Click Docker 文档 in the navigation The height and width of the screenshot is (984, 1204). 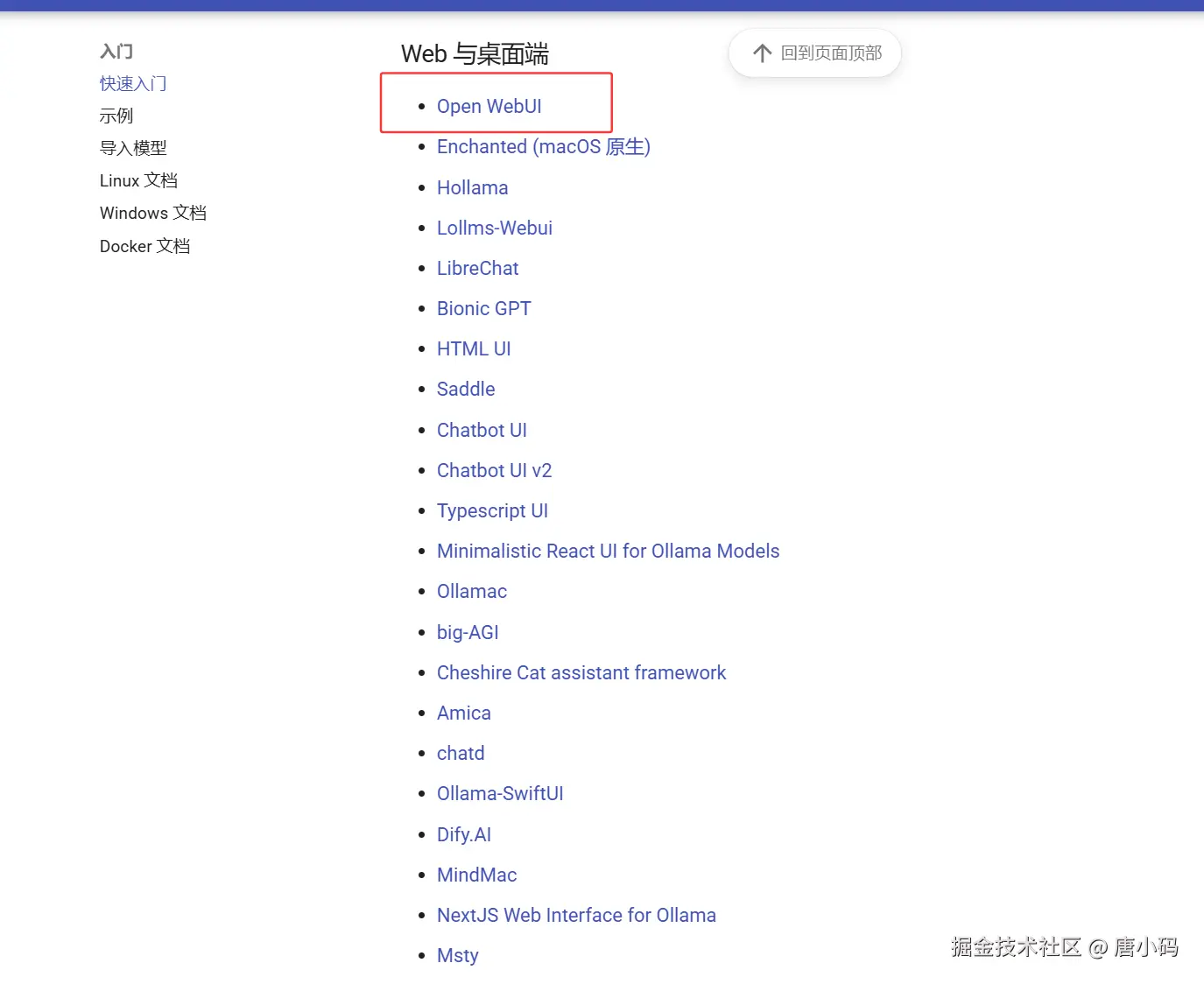pyautogui.click(x=145, y=246)
